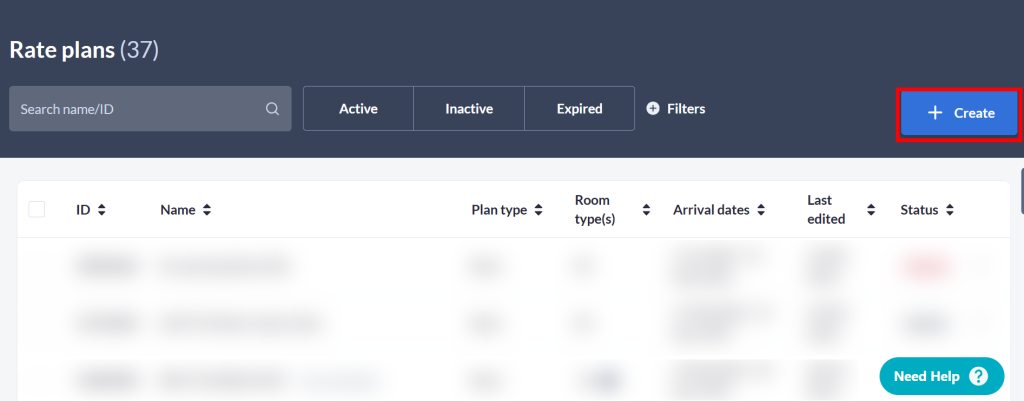Click the plus icon beside Filters
The image size is (1024, 401).
pos(652,108)
